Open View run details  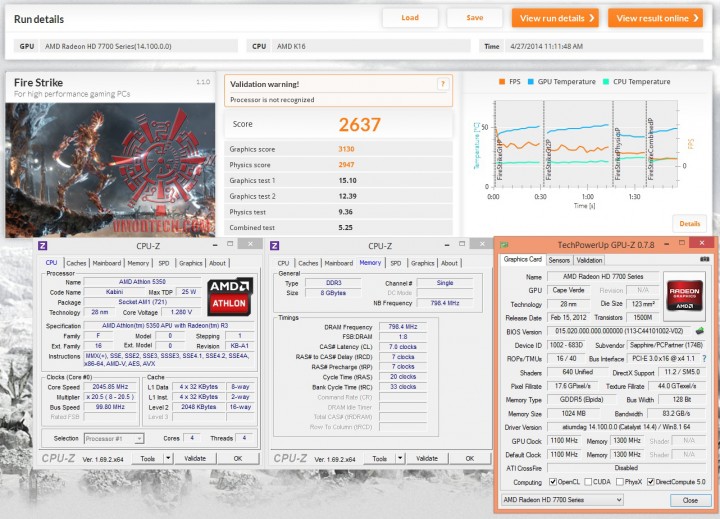point(555,18)
